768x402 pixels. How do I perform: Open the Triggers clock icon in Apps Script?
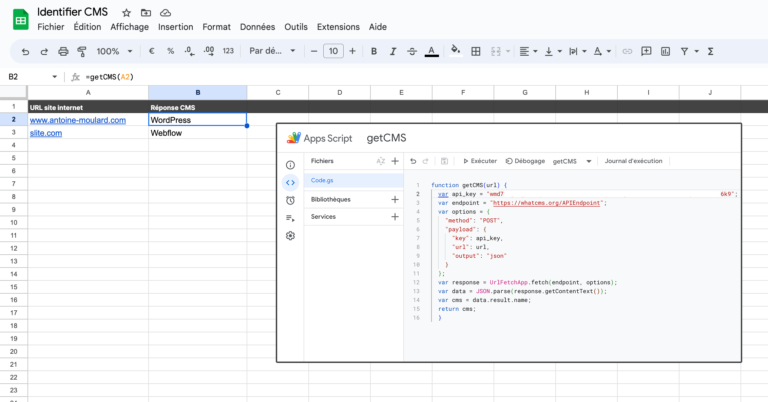290,199
